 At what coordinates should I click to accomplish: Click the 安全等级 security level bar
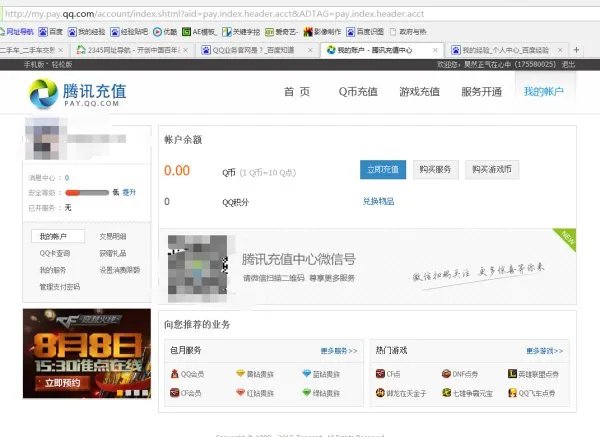point(87,192)
